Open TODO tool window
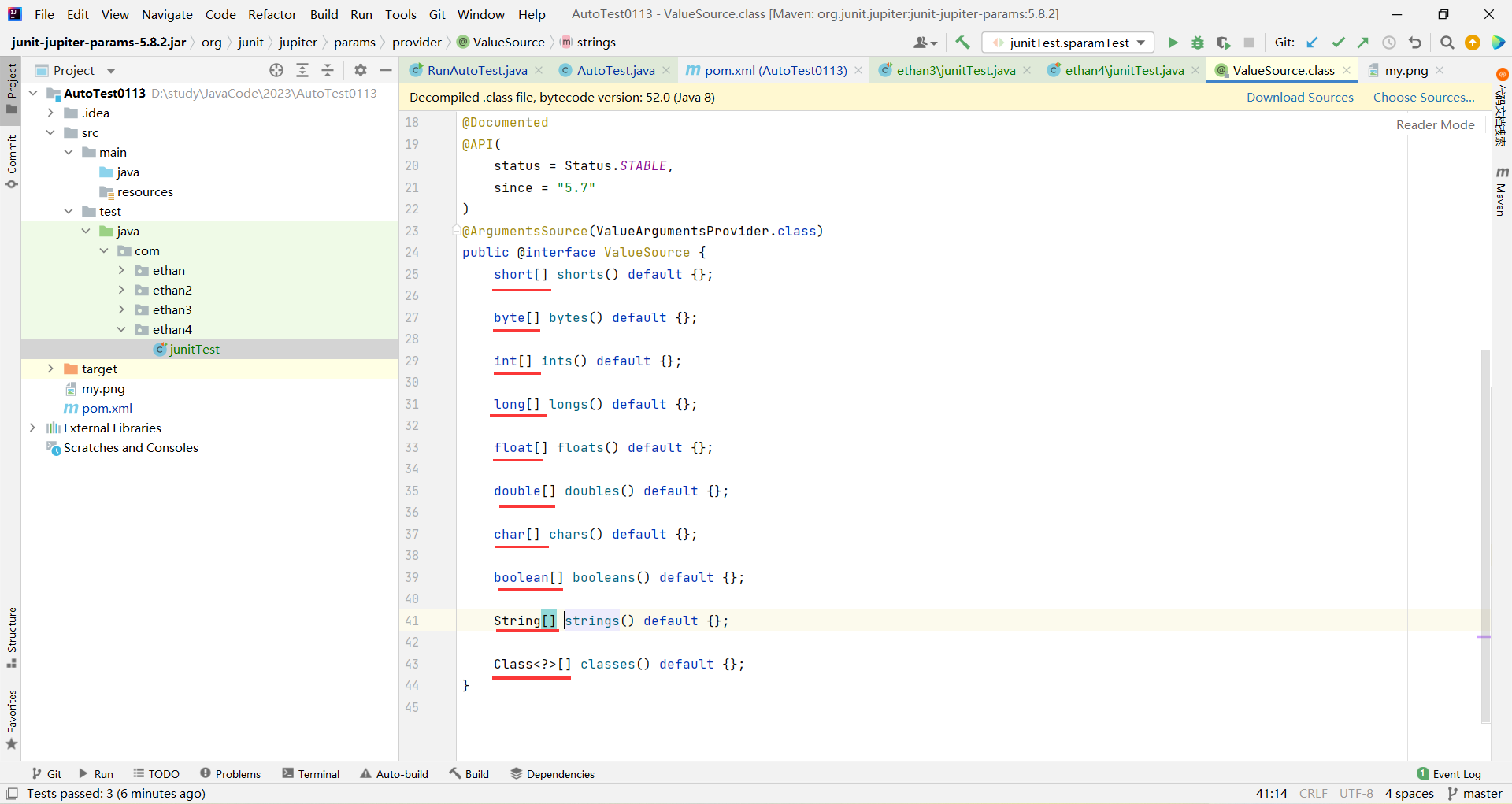This screenshot has height=804, width=1512. point(156,774)
